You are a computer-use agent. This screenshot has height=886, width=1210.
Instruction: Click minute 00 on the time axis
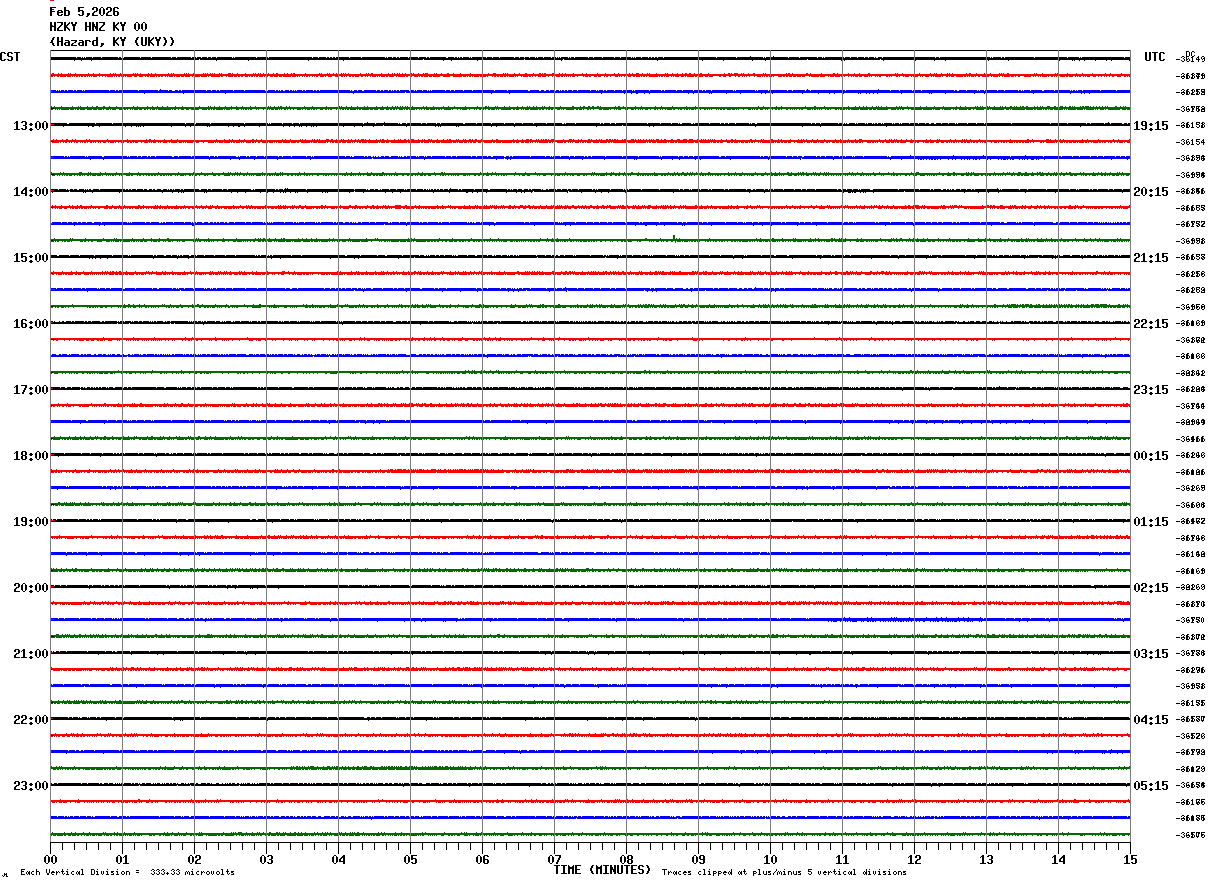click(50, 859)
